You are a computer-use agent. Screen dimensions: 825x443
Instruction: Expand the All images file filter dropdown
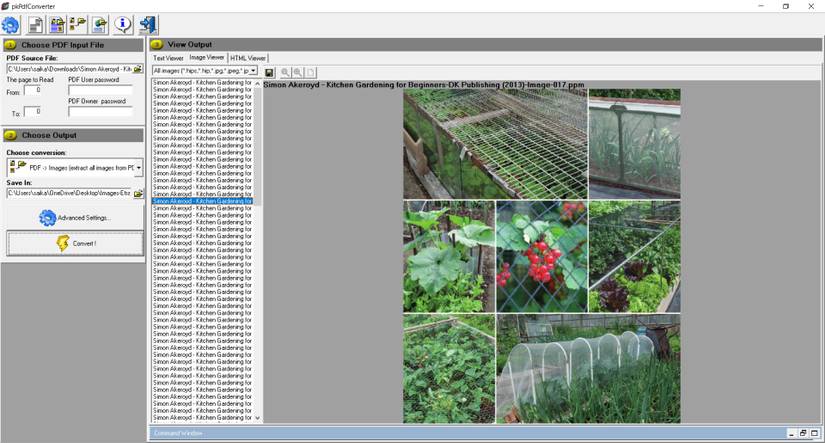pos(254,71)
